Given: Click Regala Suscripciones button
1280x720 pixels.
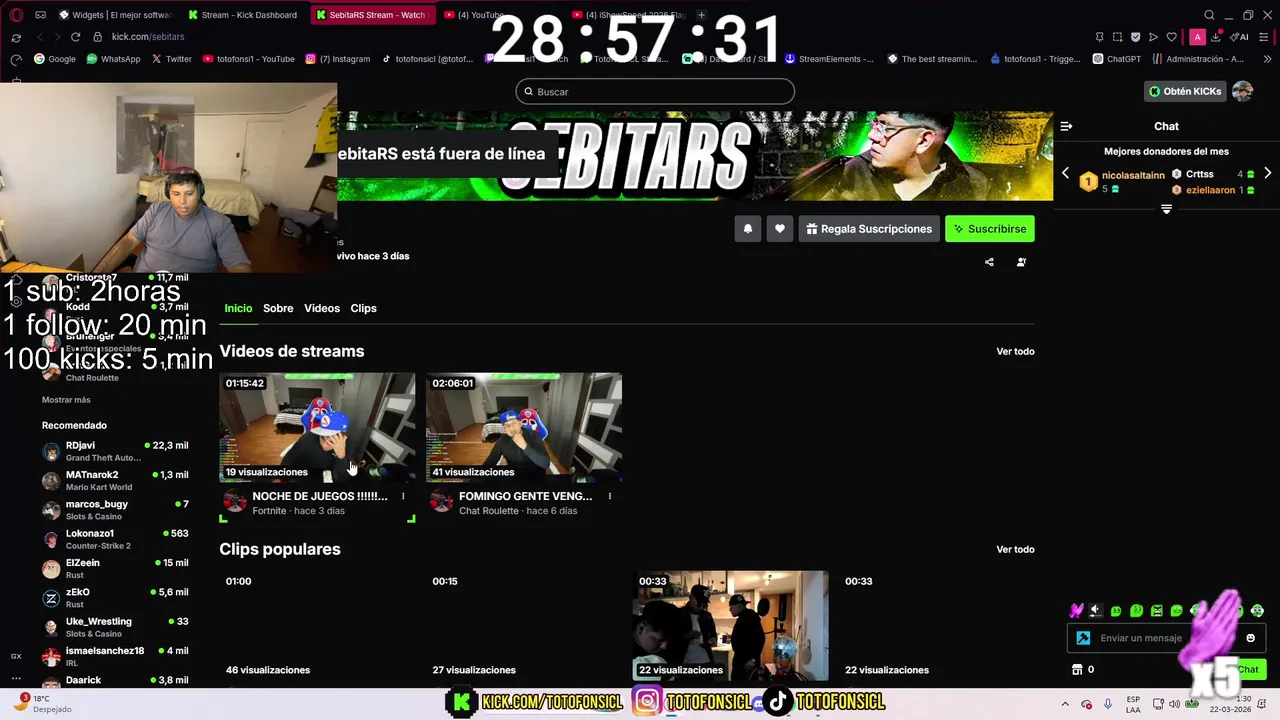Looking at the screenshot, I should [869, 229].
